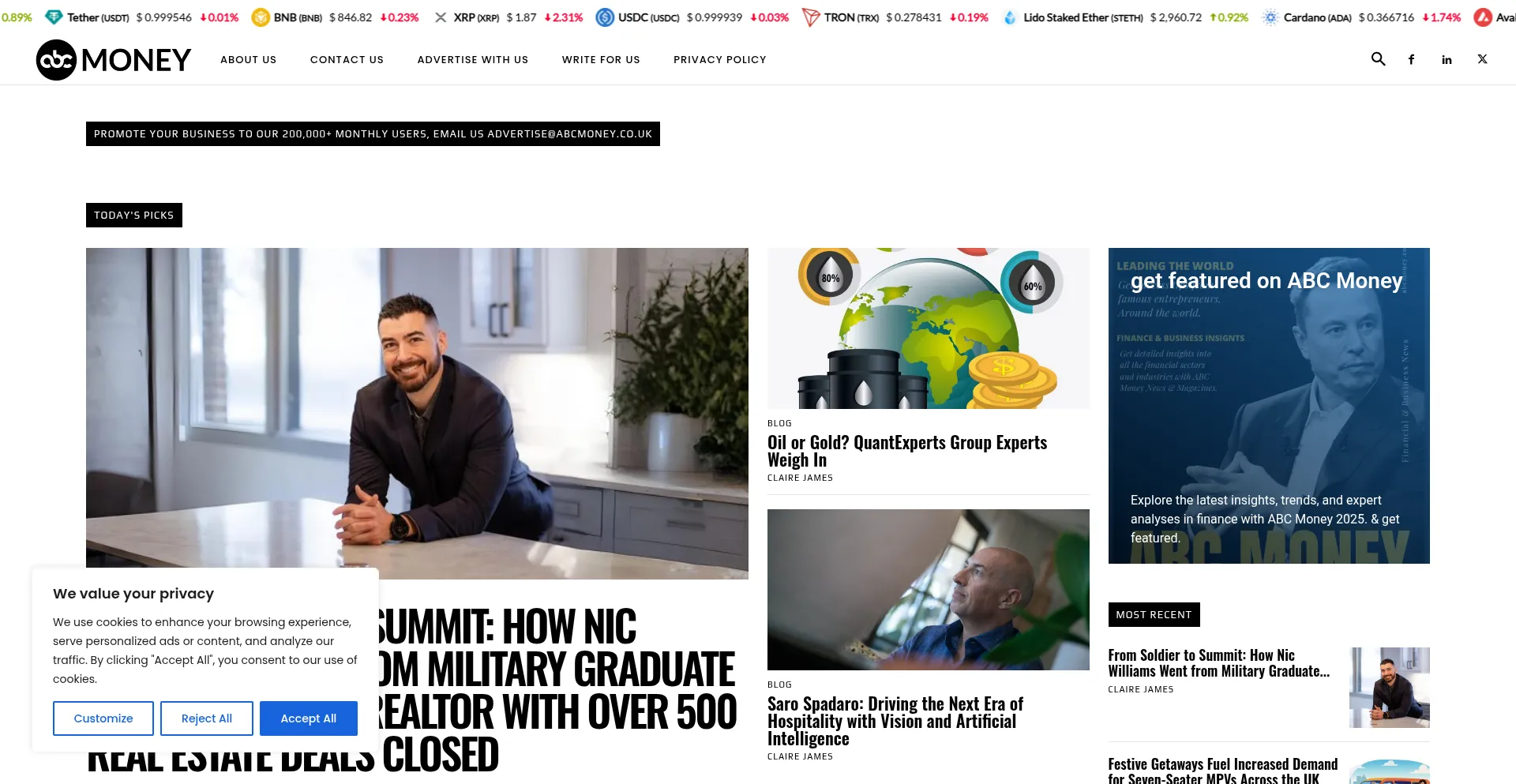The width and height of the screenshot is (1516, 784).
Task: Reject all cookies
Action: [207, 718]
